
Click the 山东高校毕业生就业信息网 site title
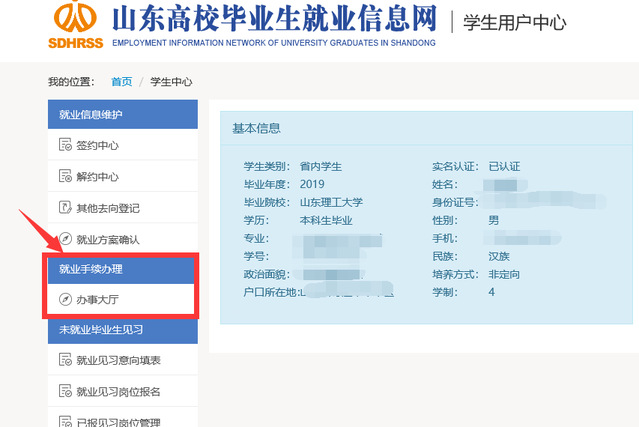point(273,20)
